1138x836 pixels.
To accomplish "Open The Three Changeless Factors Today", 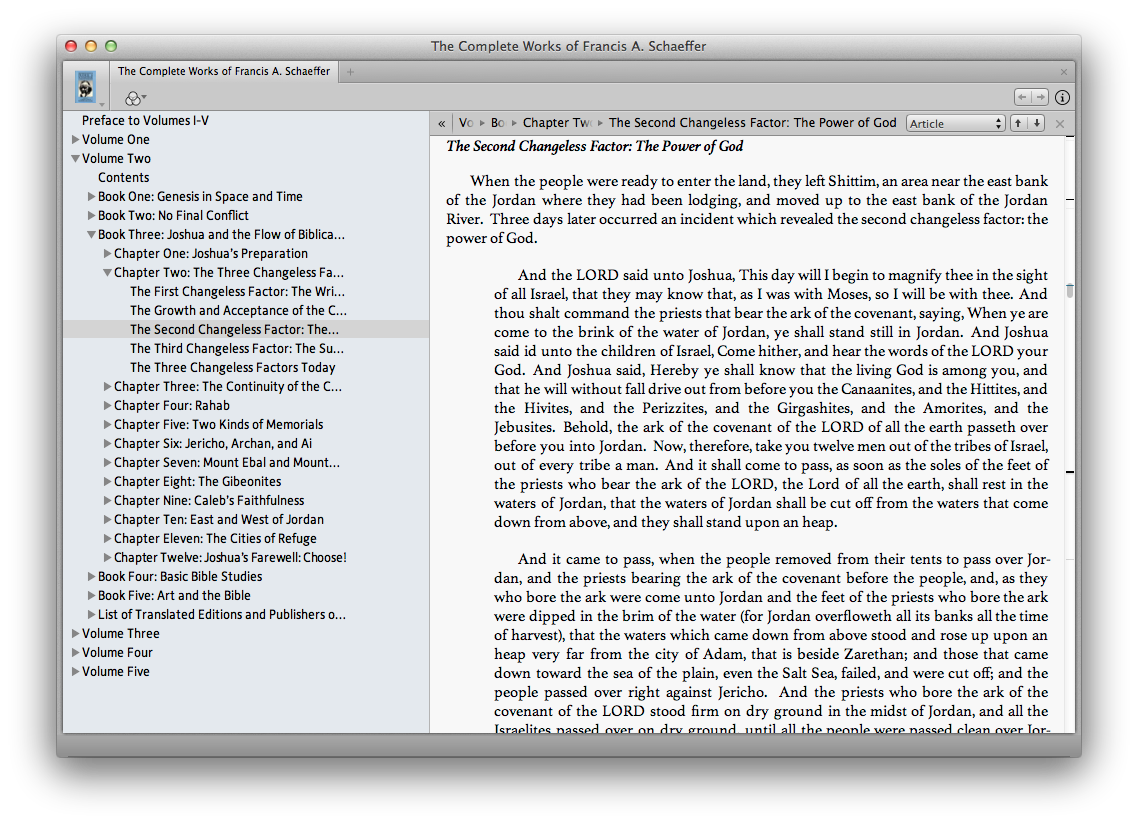I will tap(232, 368).
